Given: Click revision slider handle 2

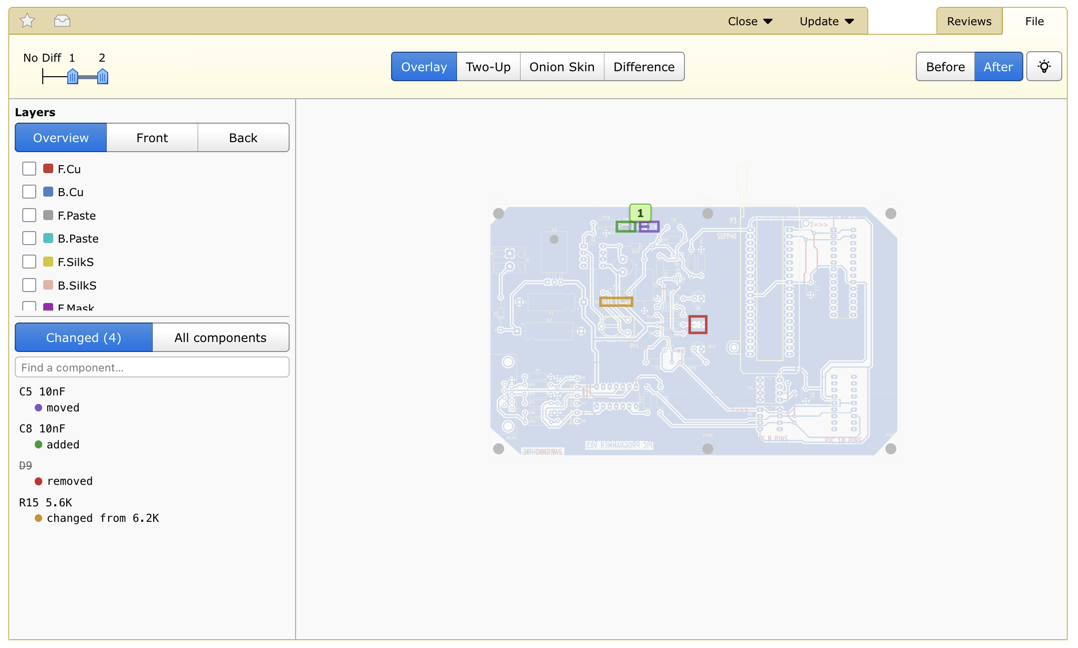Looking at the screenshot, I should point(102,76).
